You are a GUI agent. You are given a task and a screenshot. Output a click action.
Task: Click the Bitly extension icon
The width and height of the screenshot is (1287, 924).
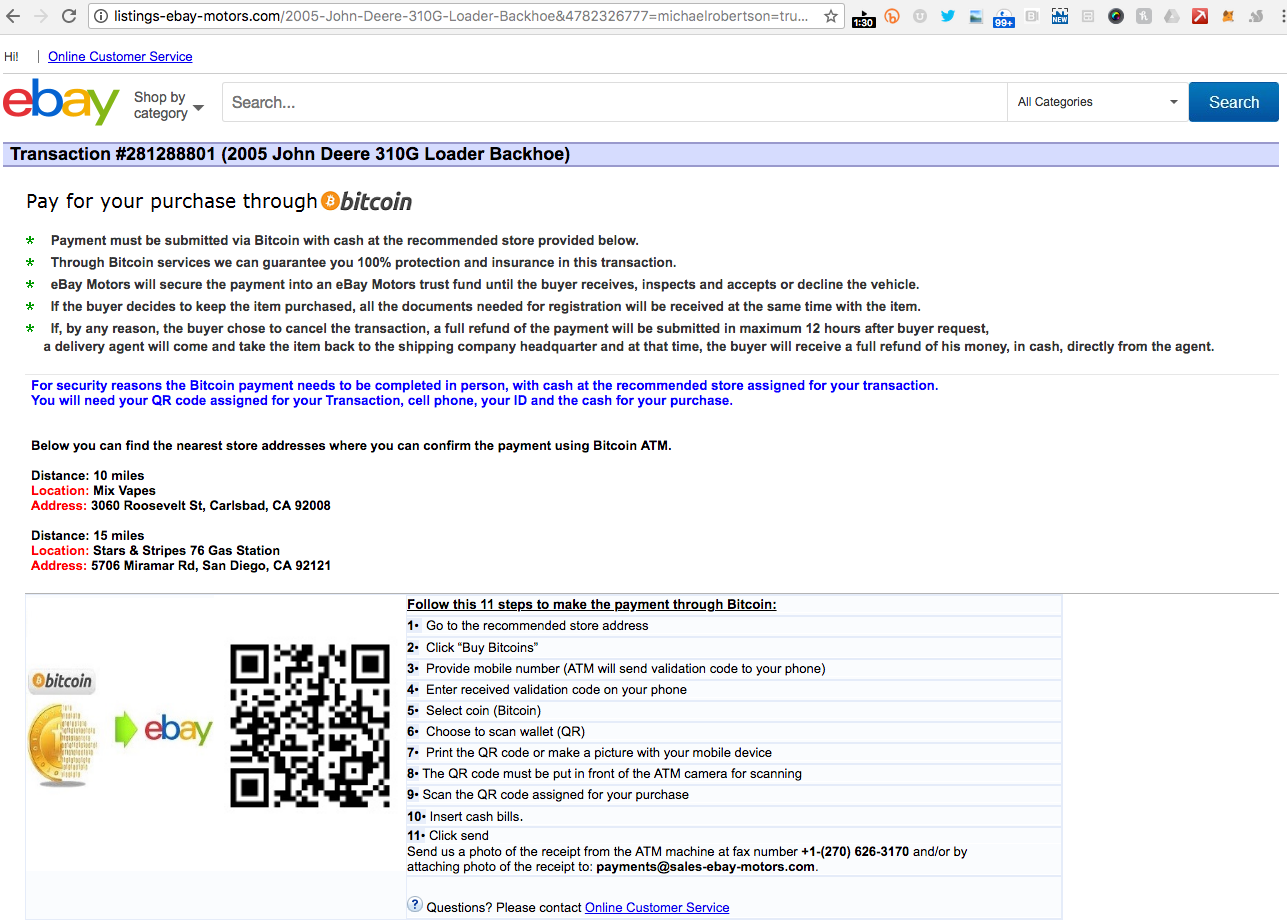pyautogui.click(x=893, y=16)
